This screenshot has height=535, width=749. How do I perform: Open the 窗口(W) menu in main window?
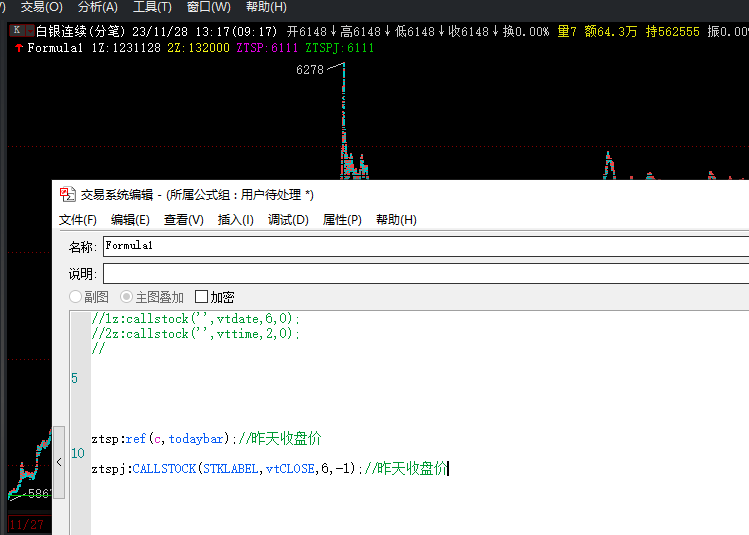click(209, 7)
